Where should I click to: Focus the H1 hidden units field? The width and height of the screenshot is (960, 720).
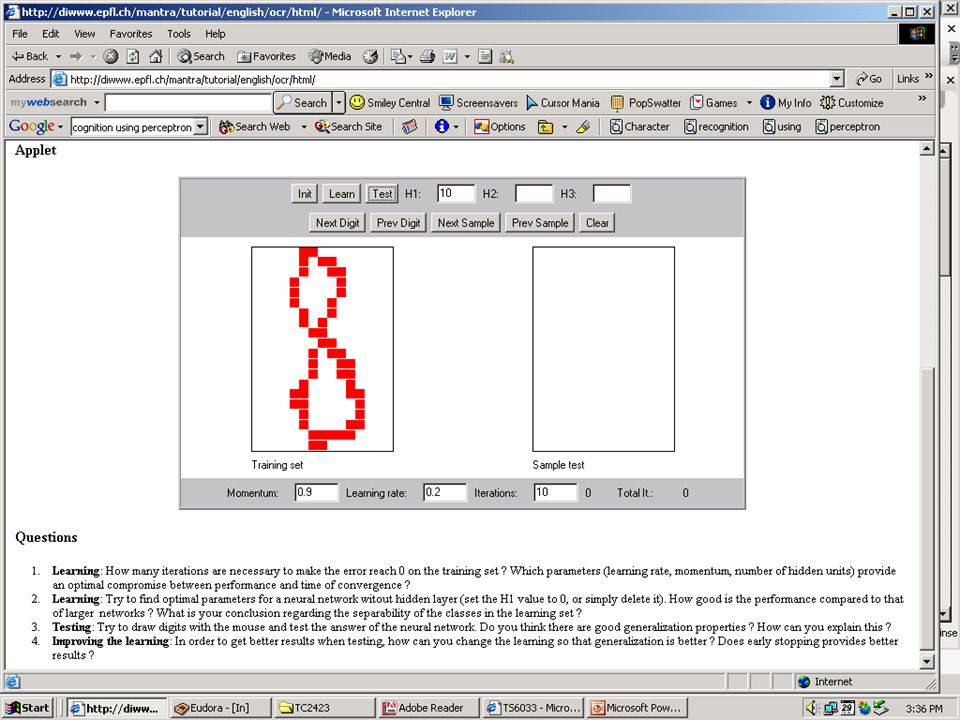click(x=456, y=193)
